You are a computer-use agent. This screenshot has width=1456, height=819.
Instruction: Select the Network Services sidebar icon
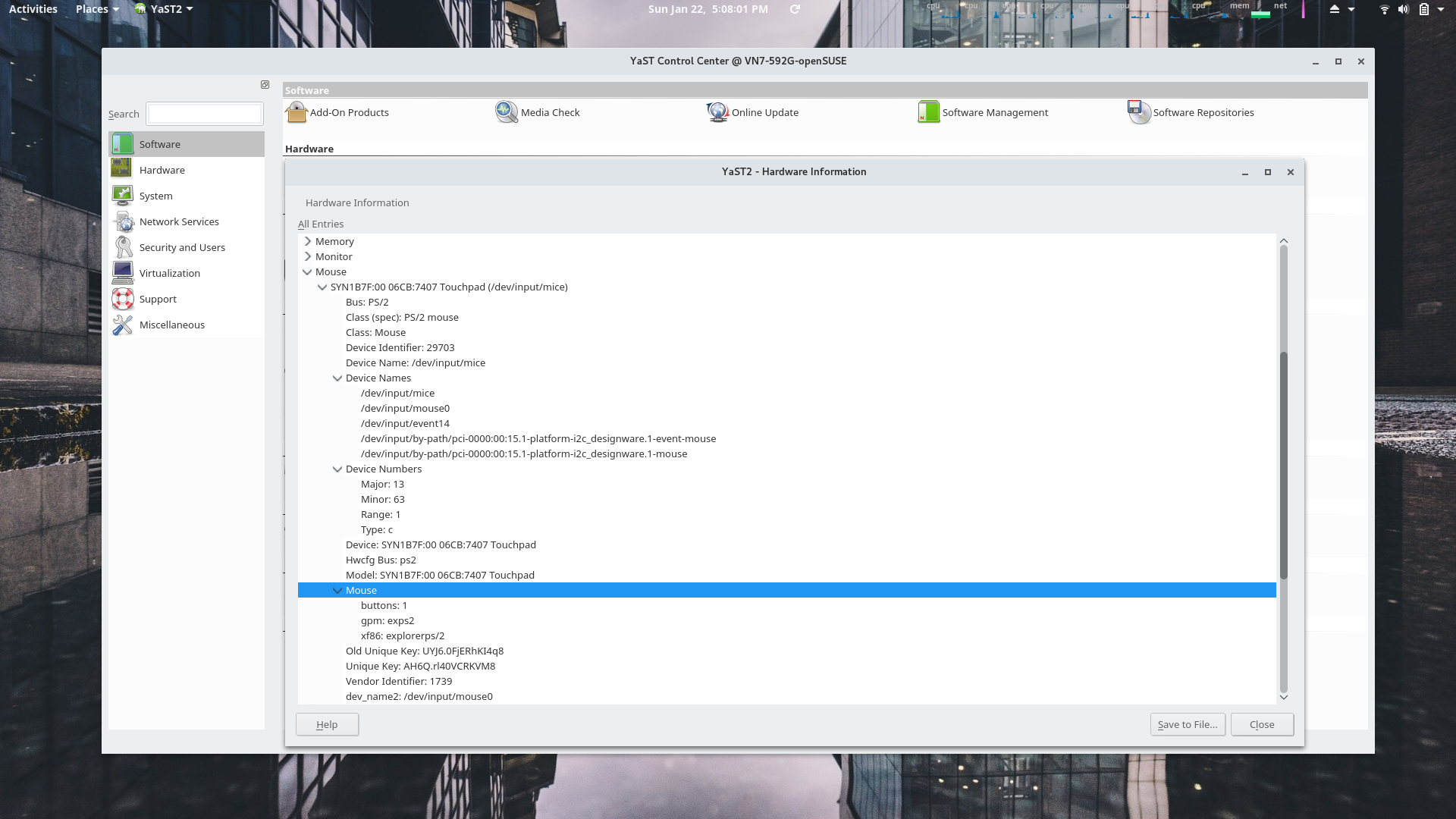pyautogui.click(x=122, y=221)
